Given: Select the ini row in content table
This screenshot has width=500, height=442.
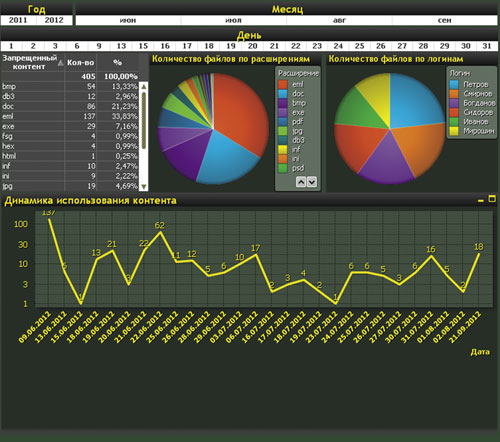Looking at the screenshot, I should pyautogui.click(x=70, y=176).
